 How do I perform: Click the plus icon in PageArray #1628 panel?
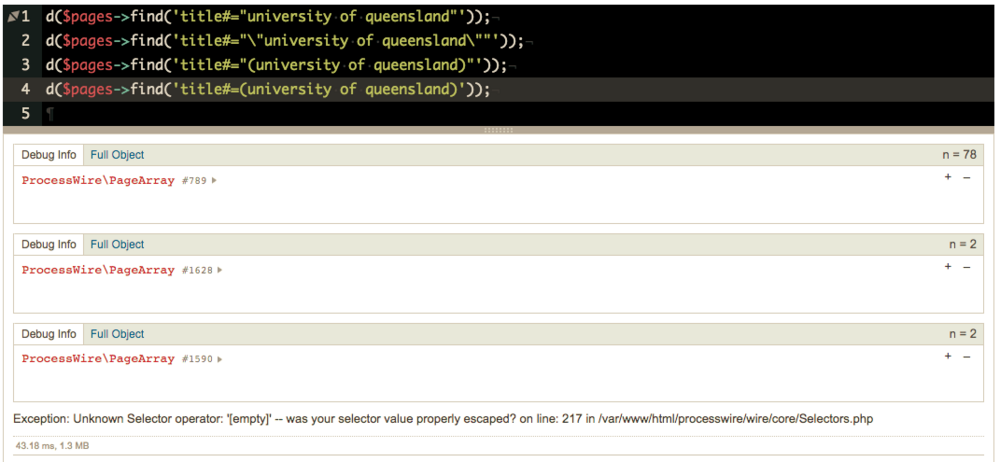pos(947,267)
